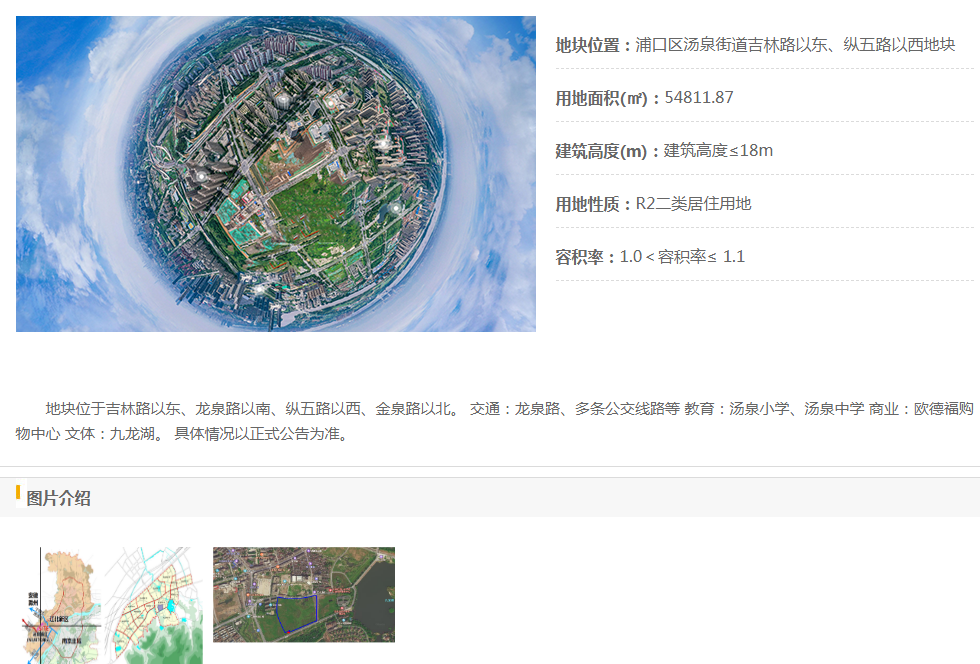This screenshot has width=980, height=664.
Task: Open the satellite image thumbnail
Action: (x=303, y=594)
